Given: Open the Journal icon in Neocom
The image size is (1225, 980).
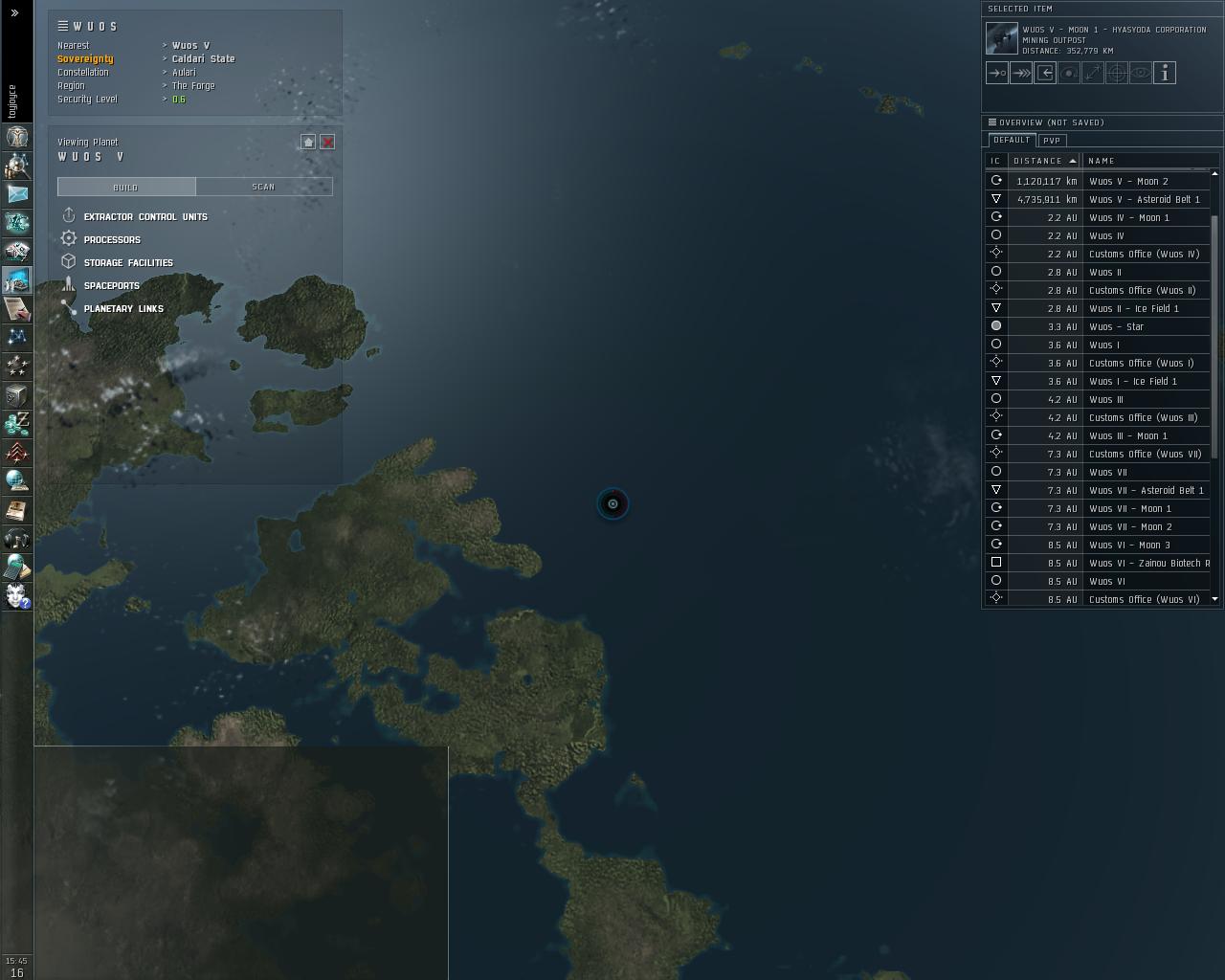Looking at the screenshot, I should click(17, 510).
